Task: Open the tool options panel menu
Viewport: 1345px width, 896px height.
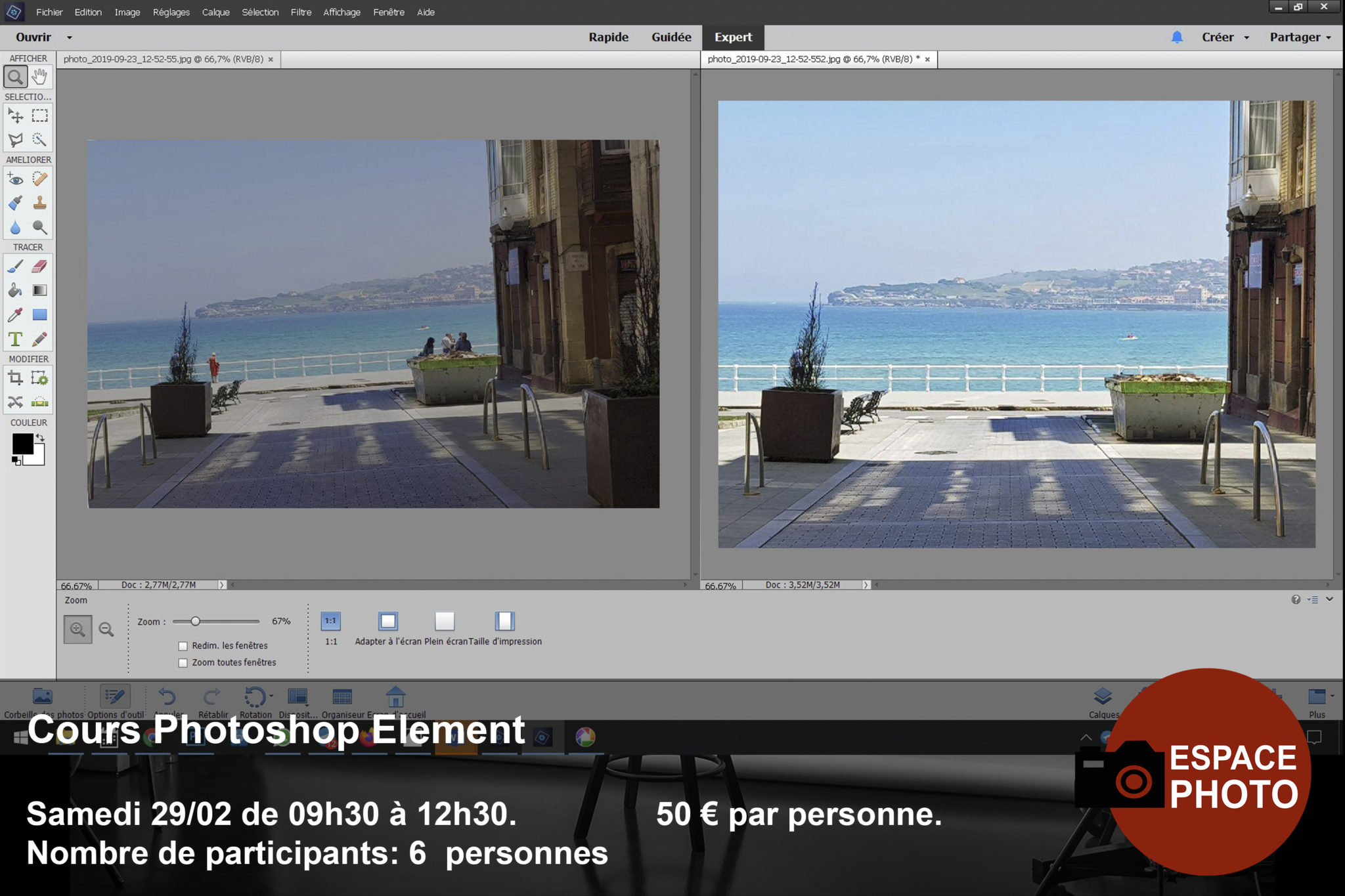Action: [1312, 599]
